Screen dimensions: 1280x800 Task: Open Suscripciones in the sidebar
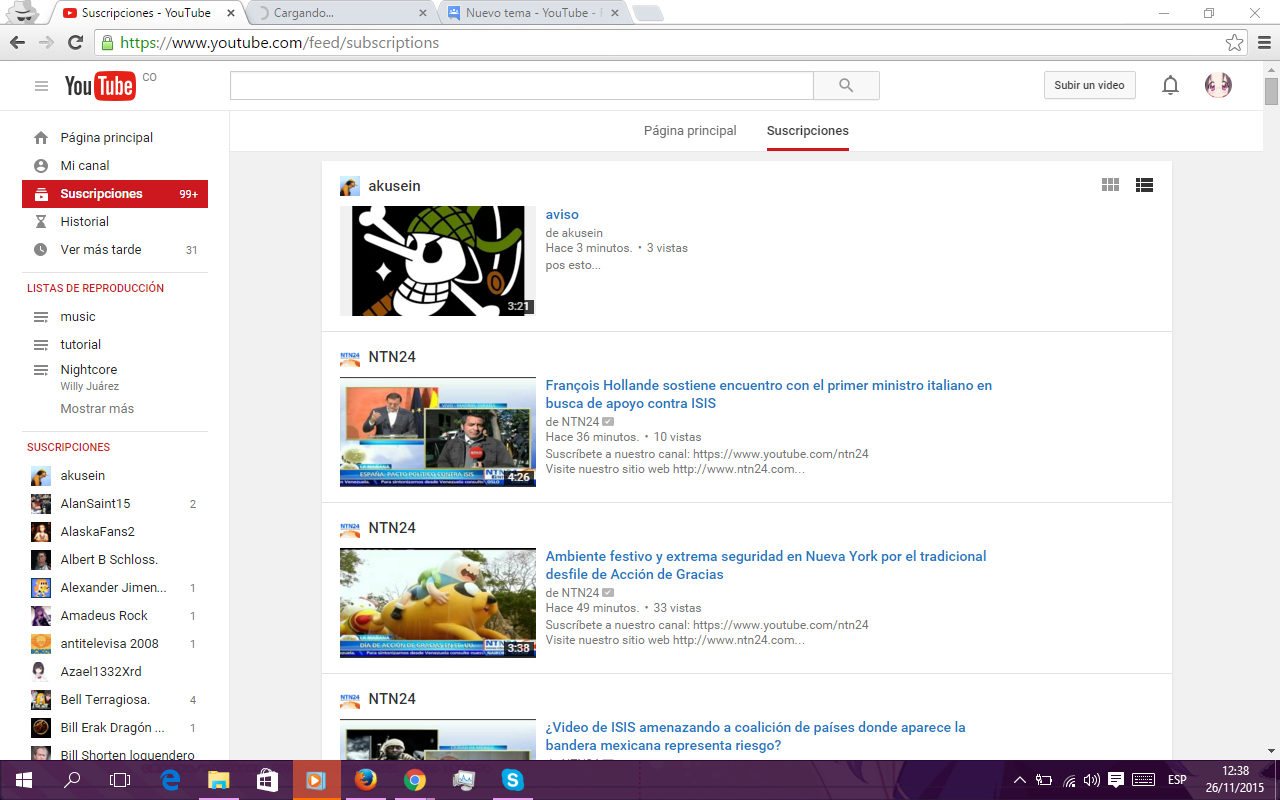[x=115, y=194]
